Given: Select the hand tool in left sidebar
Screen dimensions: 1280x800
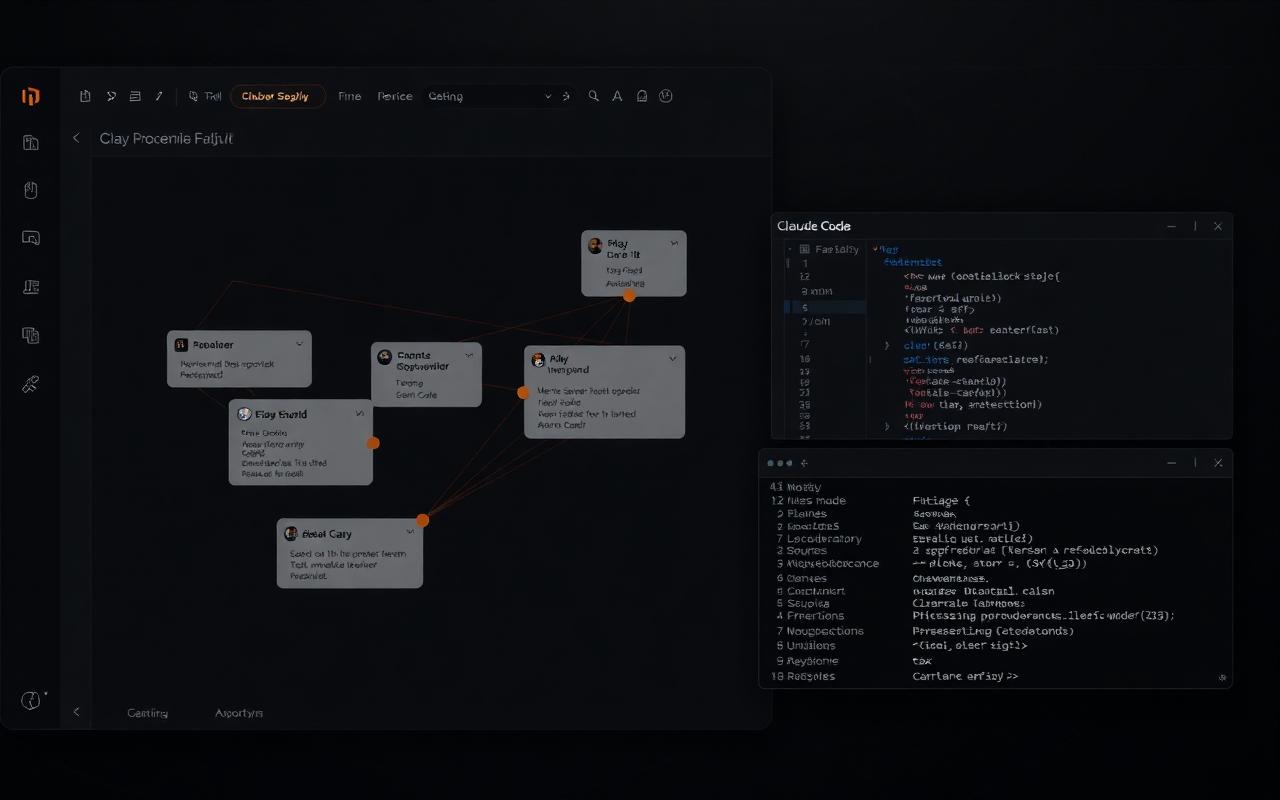Looking at the screenshot, I should [30, 190].
